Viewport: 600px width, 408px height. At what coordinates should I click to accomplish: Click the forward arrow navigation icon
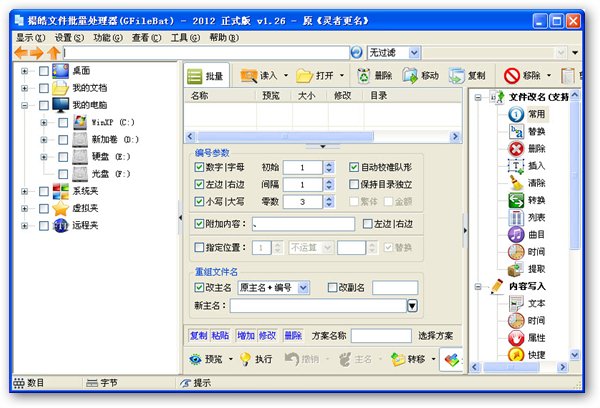(37, 52)
